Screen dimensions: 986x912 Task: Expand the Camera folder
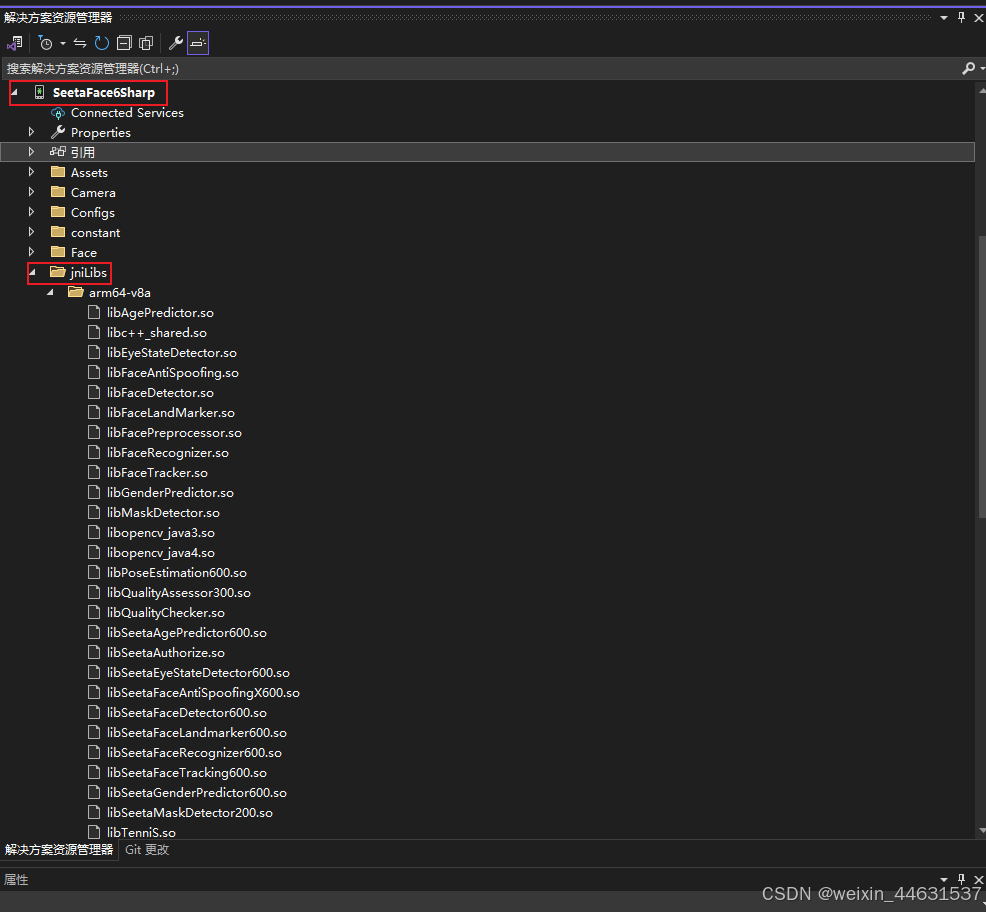click(x=31, y=192)
